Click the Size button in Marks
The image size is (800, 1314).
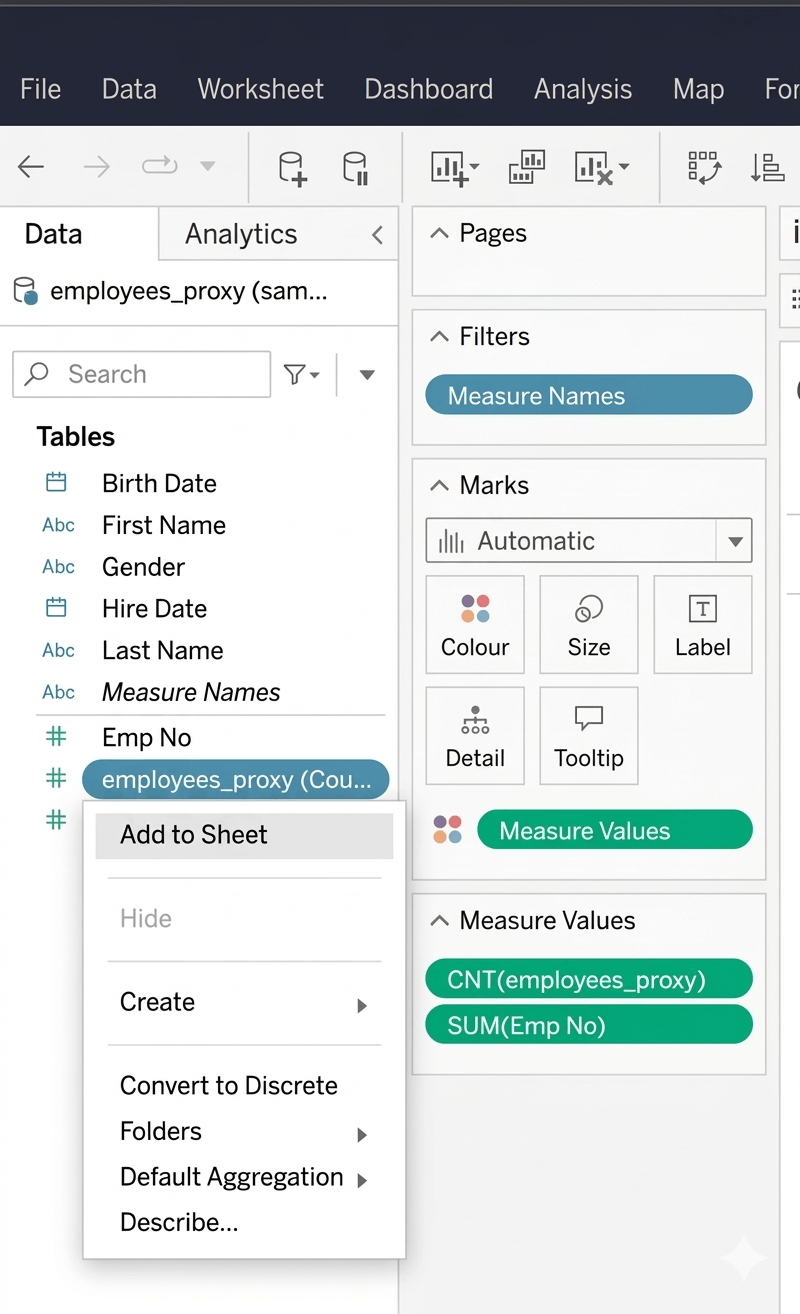tap(589, 625)
